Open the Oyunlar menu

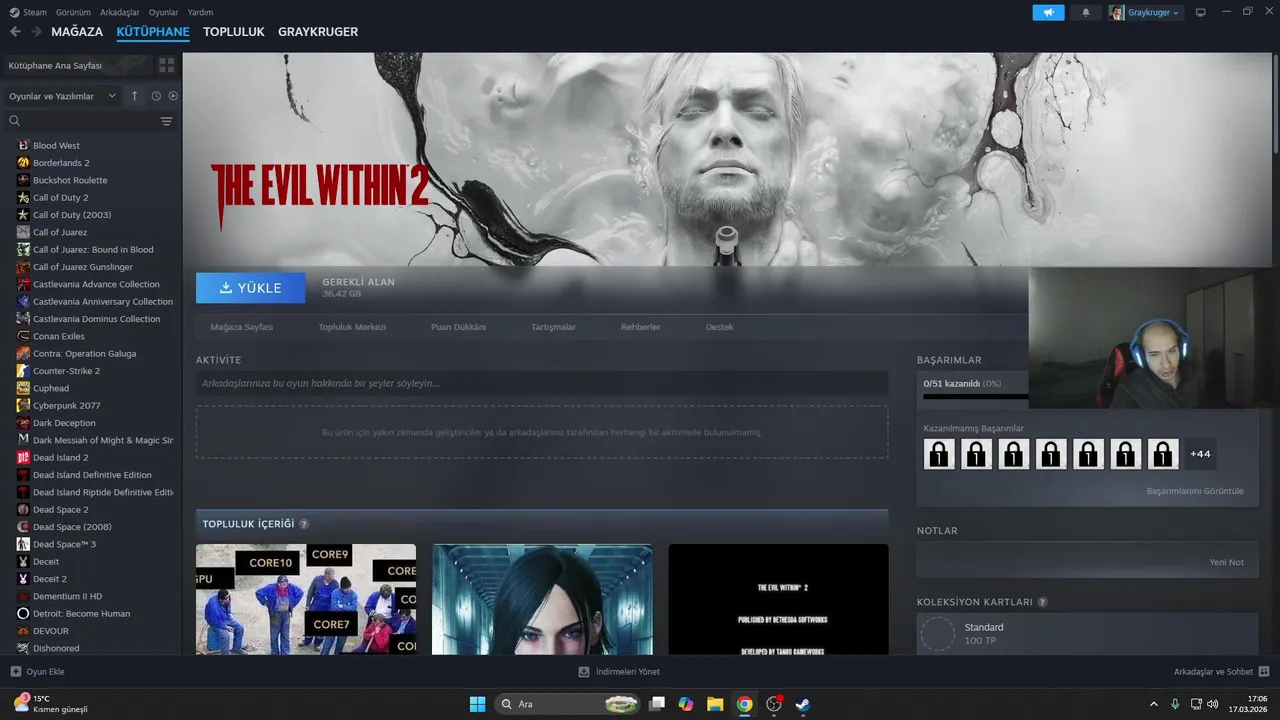pyautogui.click(x=164, y=12)
